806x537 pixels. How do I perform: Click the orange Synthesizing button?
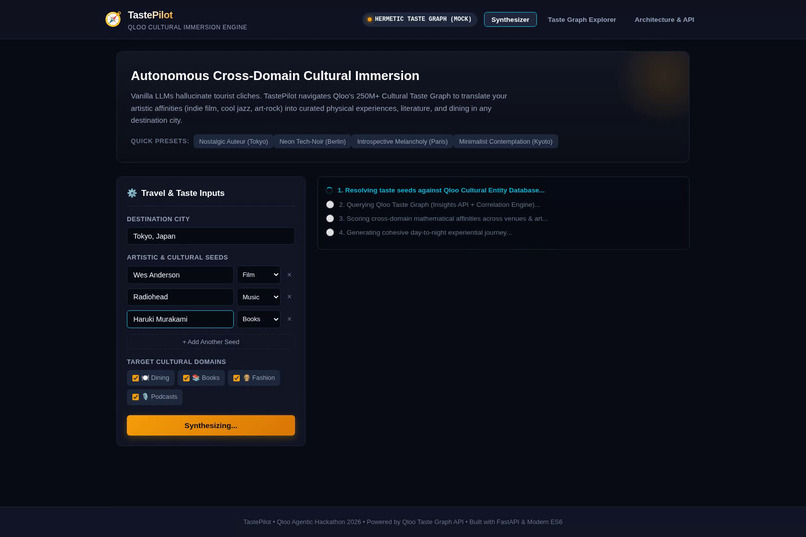211,425
